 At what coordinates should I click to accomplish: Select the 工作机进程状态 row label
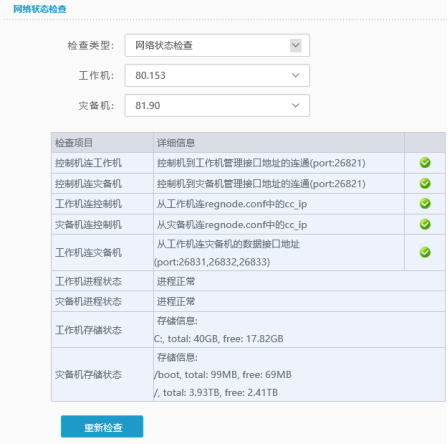click(x=88, y=282)
